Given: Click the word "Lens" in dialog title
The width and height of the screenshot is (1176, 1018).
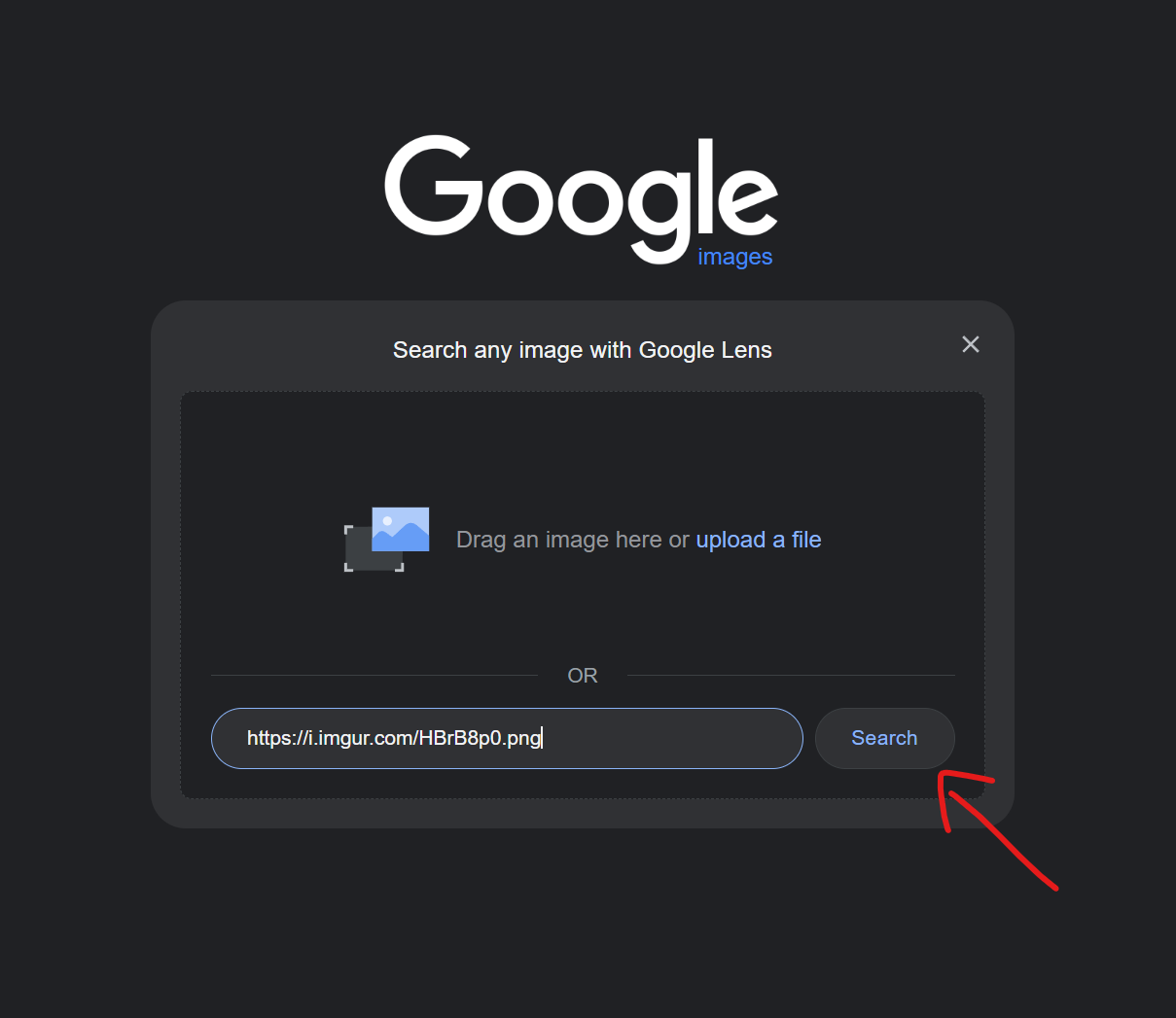Looking at the screenshot, I should (746, 350).
